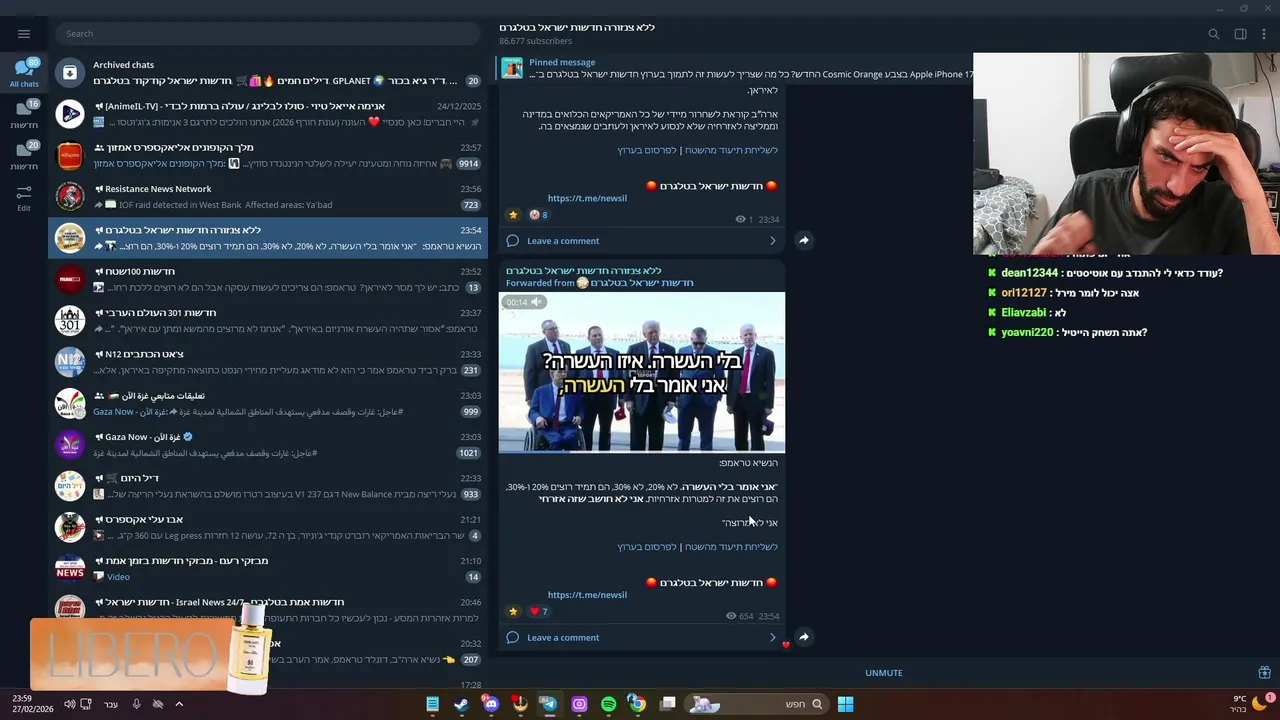Click לפרסום בערוץ link in the 23:34 post
Viewport: 1280px width, 720px height.
pyautogui.click(x=647, y=150)
